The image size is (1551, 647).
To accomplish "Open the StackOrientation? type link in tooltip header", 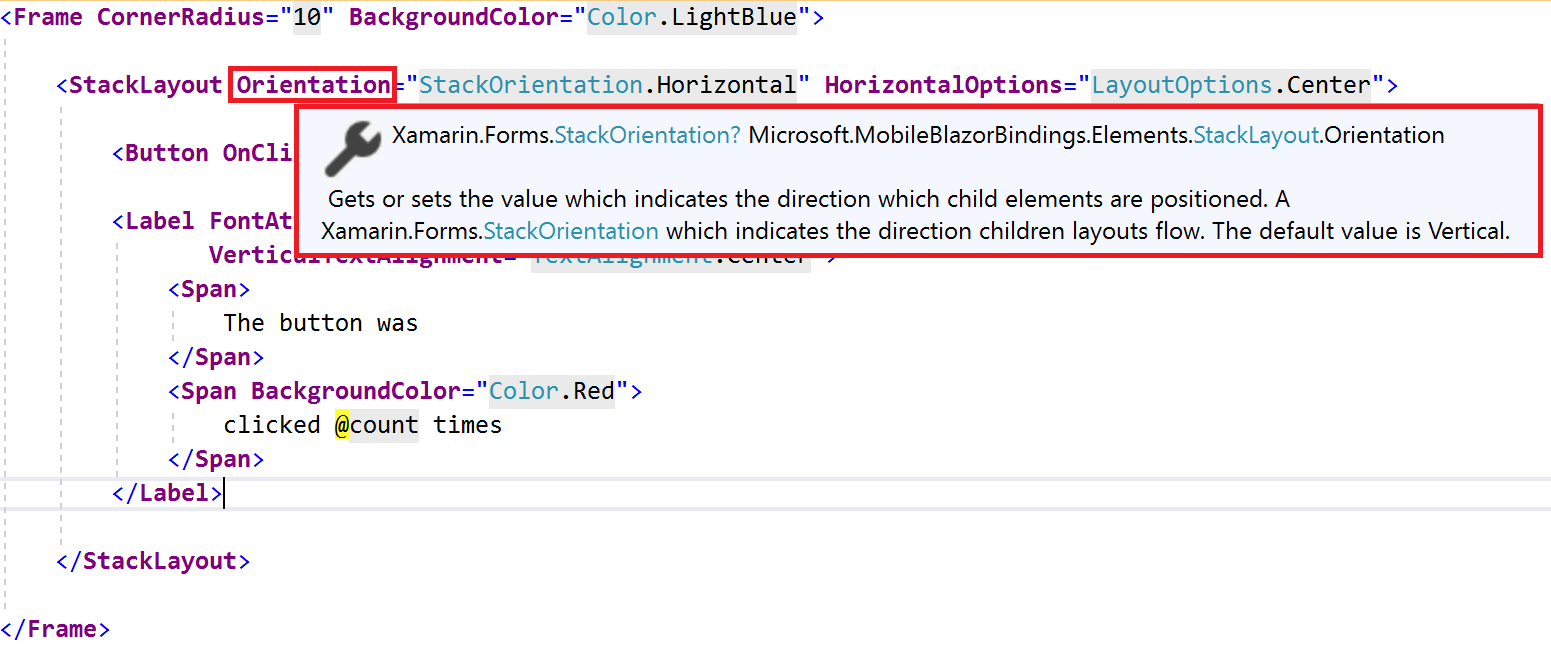I will click(x=647, y=135).
